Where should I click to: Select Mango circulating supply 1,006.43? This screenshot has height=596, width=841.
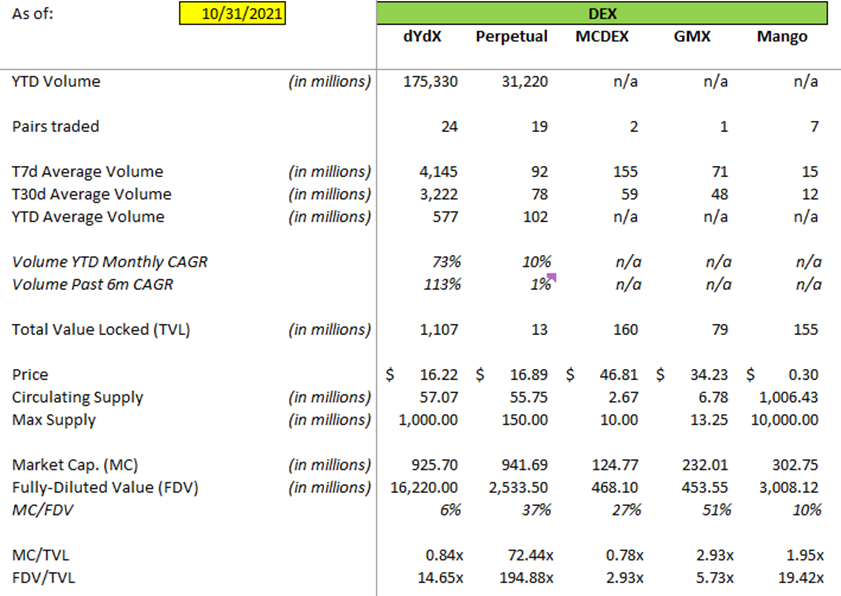click(788, 397)
